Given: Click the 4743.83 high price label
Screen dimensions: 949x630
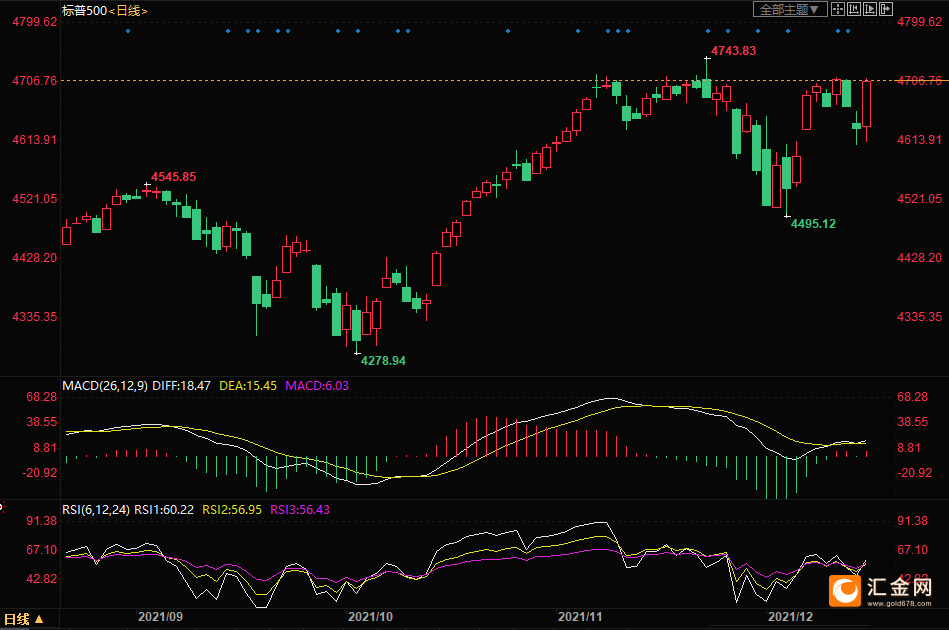Looking at the screenshot, I should pos(733,51).
